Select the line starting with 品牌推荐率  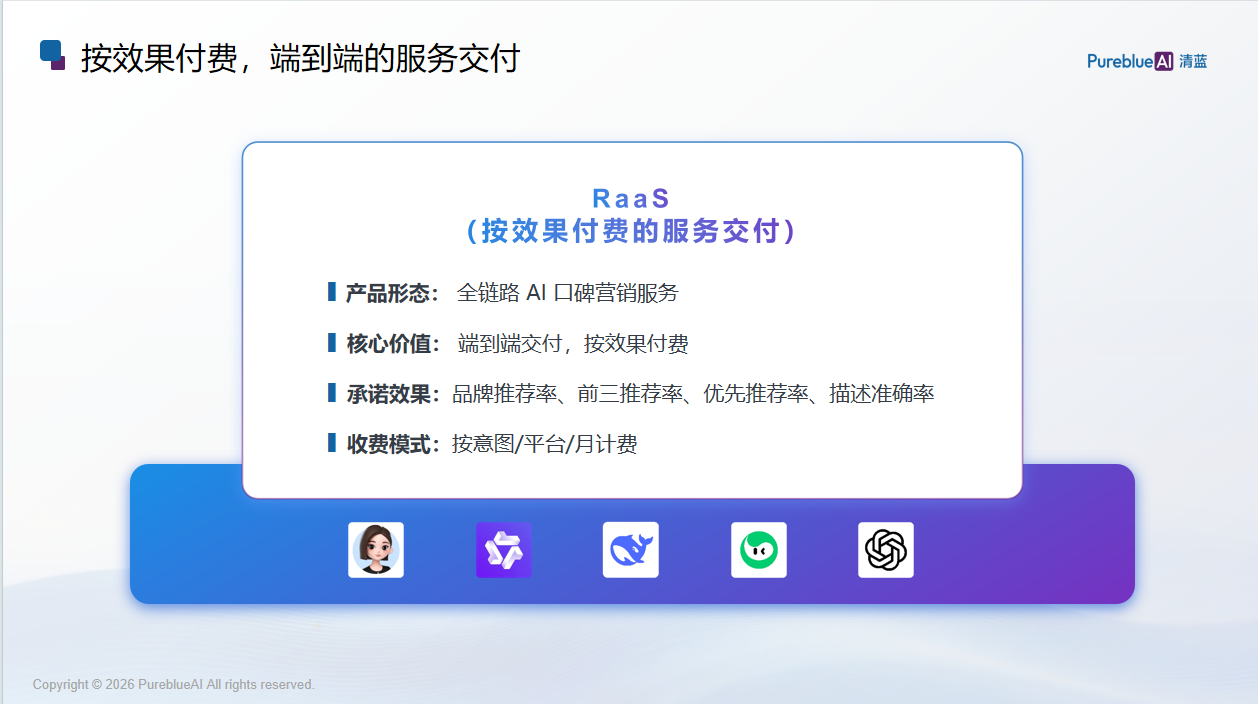pos(693,394)
